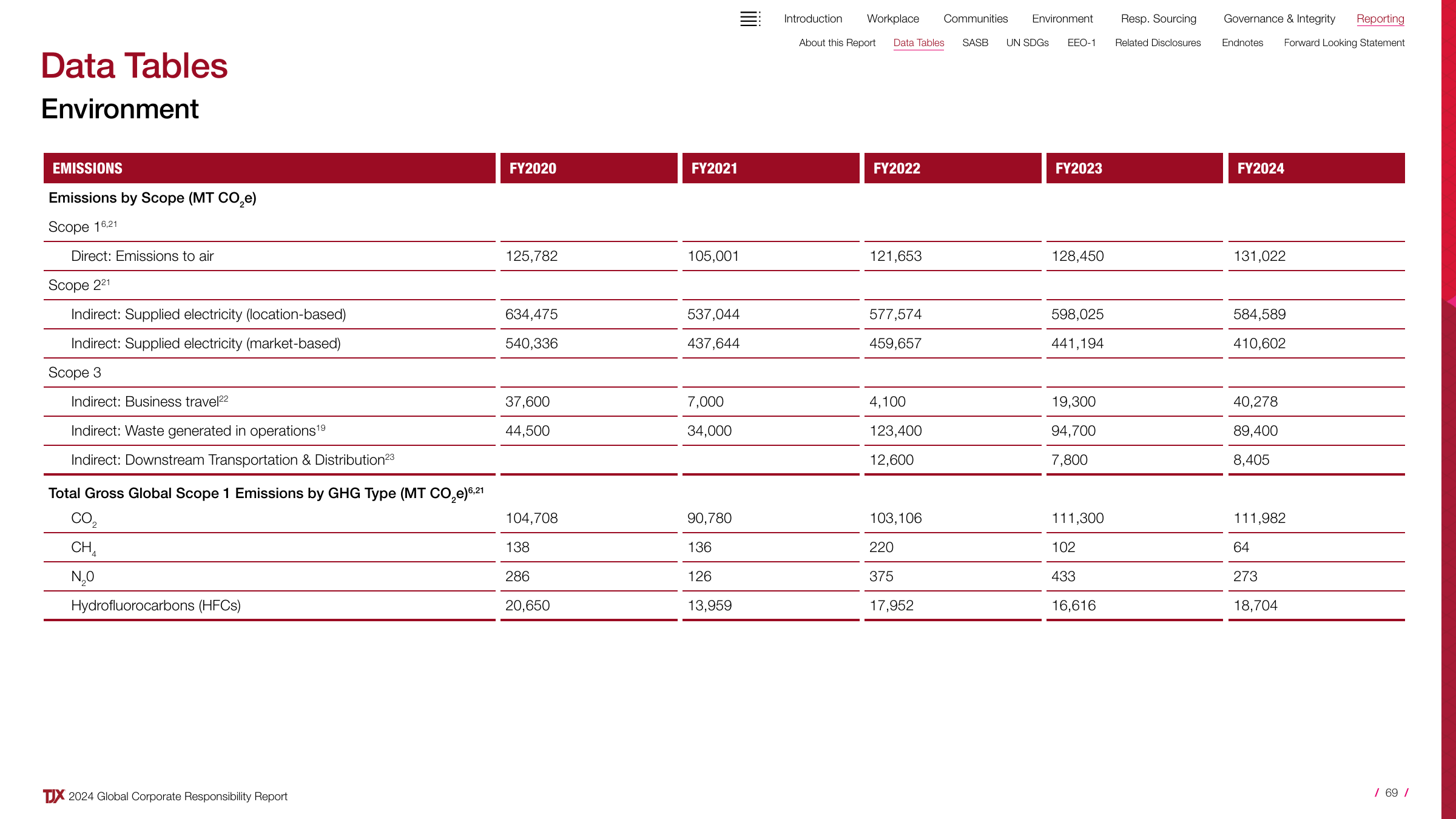The height and width of the screenshot is (819, 1456).
Task: Go to Resp. Sourcing section
Action: click(1158, 19)
